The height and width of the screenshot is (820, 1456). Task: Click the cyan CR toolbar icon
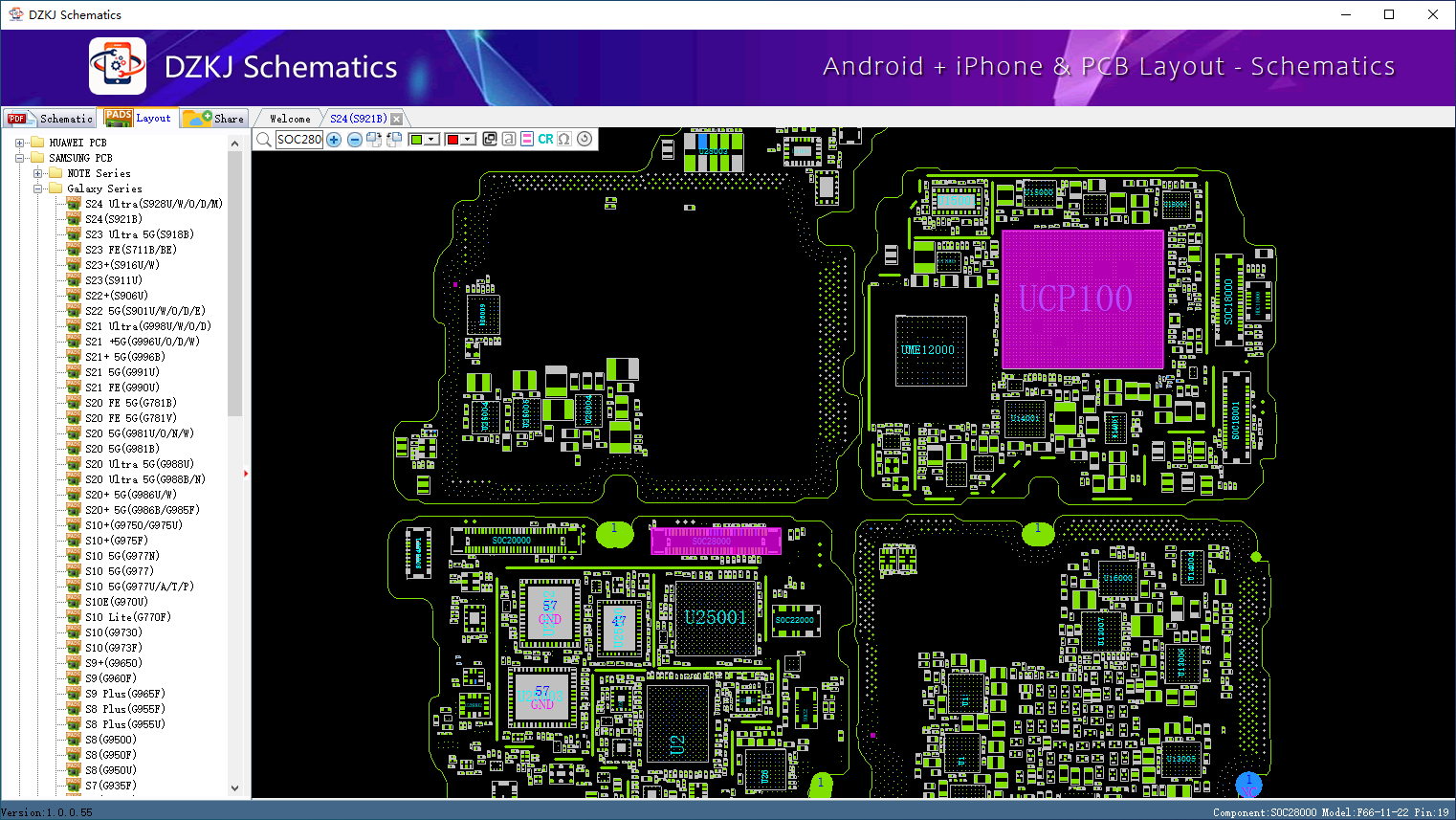click(x=545, y=139)
